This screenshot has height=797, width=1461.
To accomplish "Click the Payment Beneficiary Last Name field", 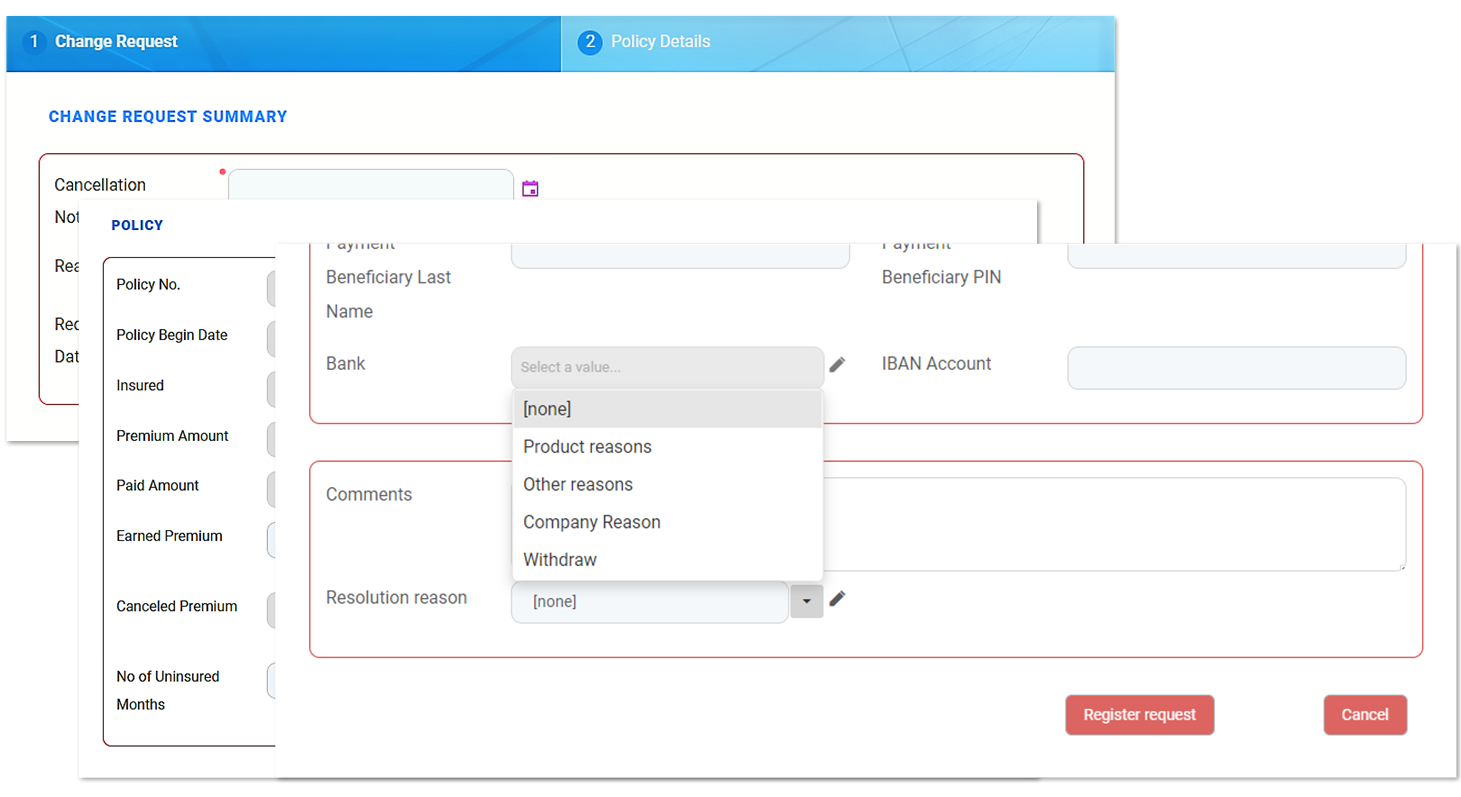I will pos(680,256).
